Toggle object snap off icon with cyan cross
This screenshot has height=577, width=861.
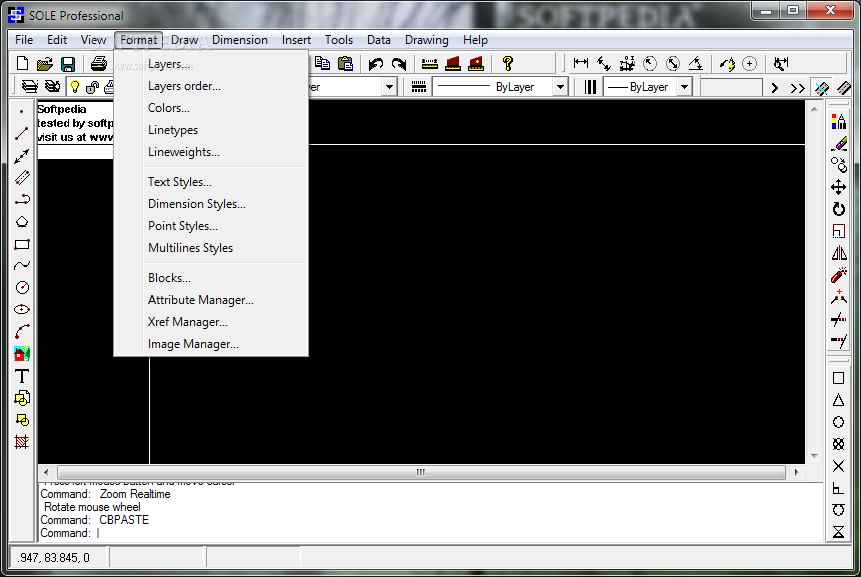pyautogui.click(x=821, y=88)
